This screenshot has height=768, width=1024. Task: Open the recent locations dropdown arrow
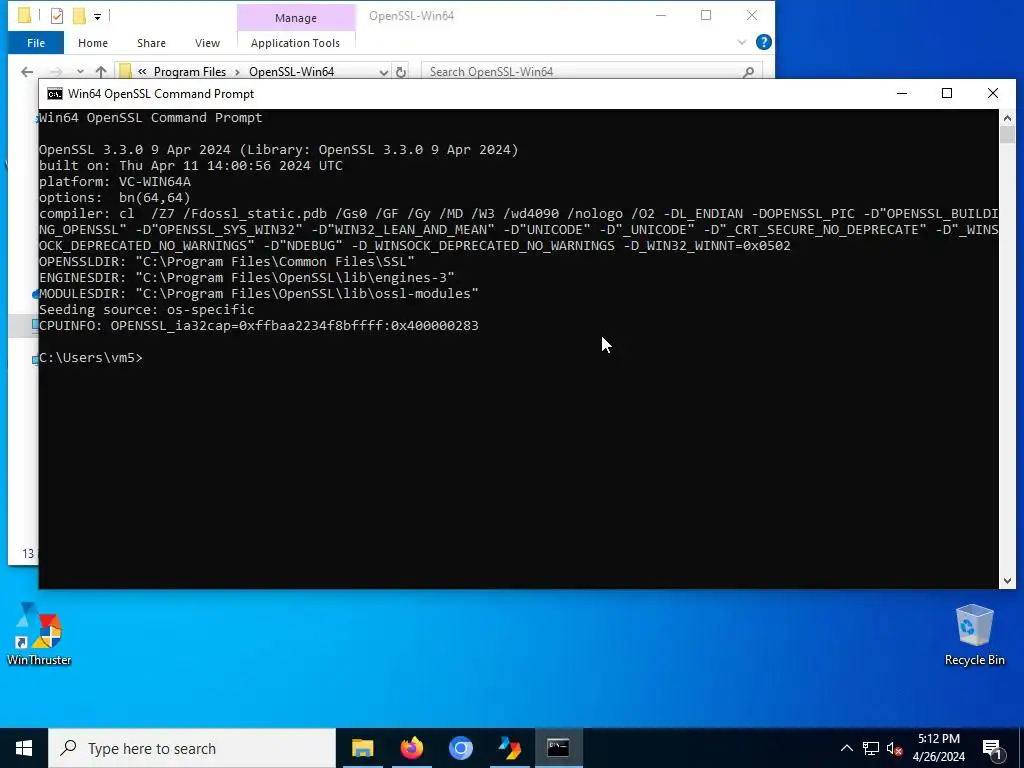pos(80,72)
